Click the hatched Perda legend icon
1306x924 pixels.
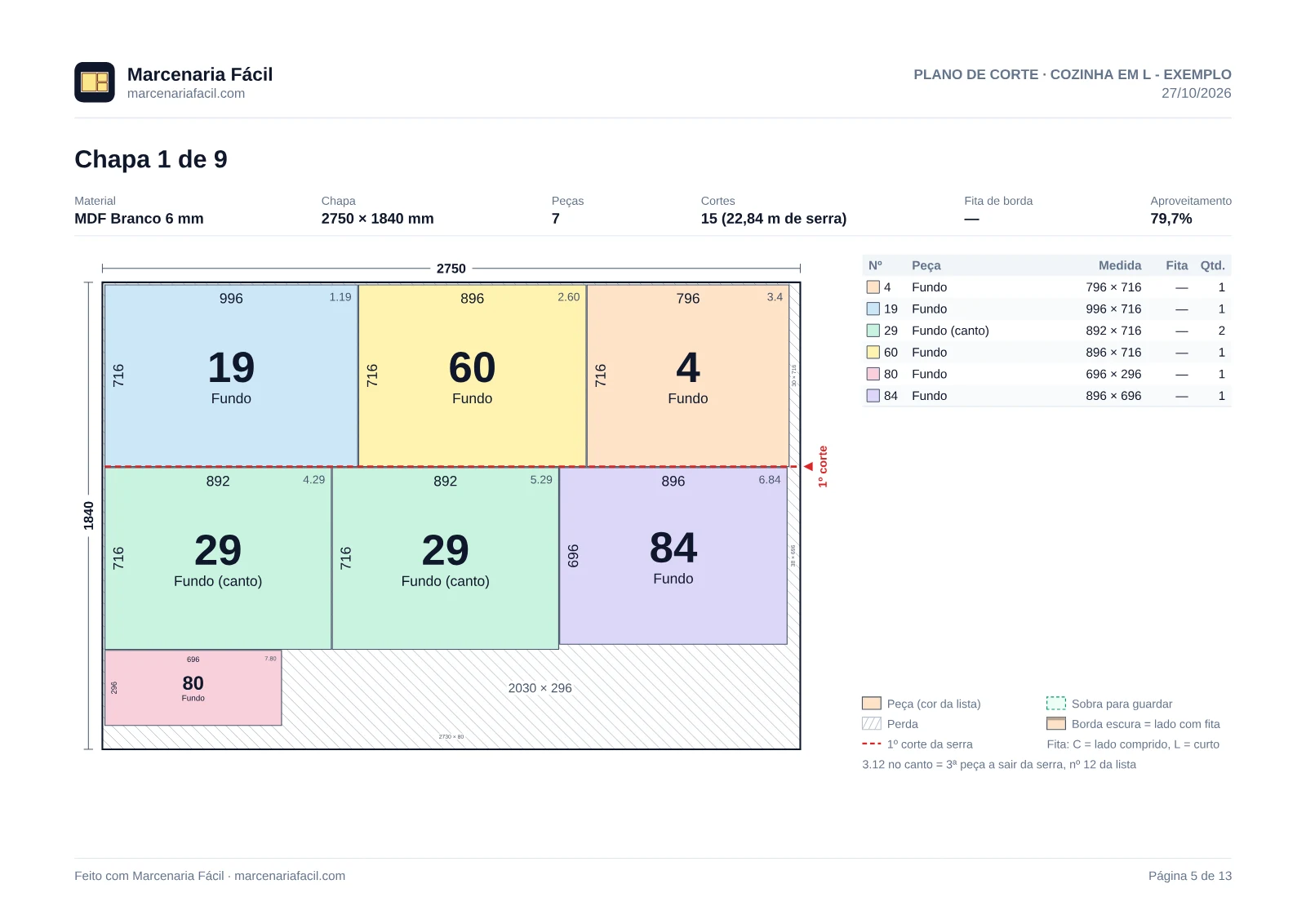tap(872, 723)
